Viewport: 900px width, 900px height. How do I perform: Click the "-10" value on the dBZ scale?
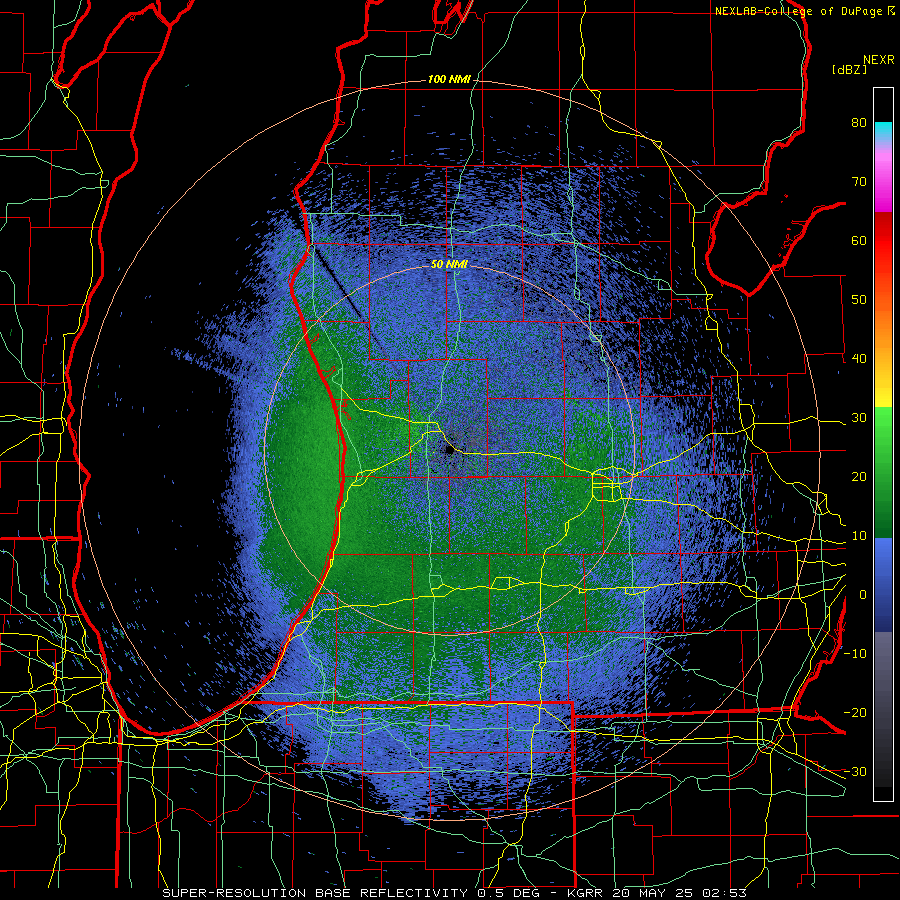pos(855,653)
